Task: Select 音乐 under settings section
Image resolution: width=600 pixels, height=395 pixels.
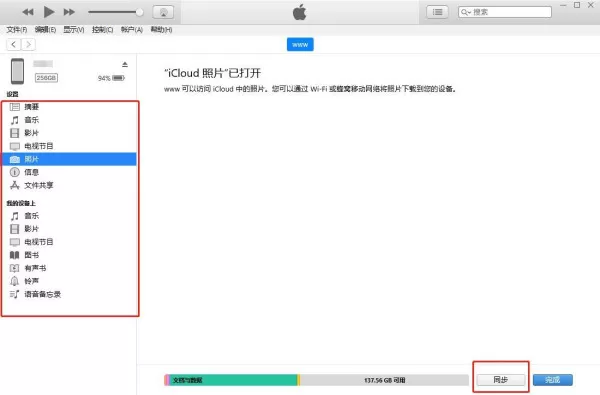Action: coord(69,120)
